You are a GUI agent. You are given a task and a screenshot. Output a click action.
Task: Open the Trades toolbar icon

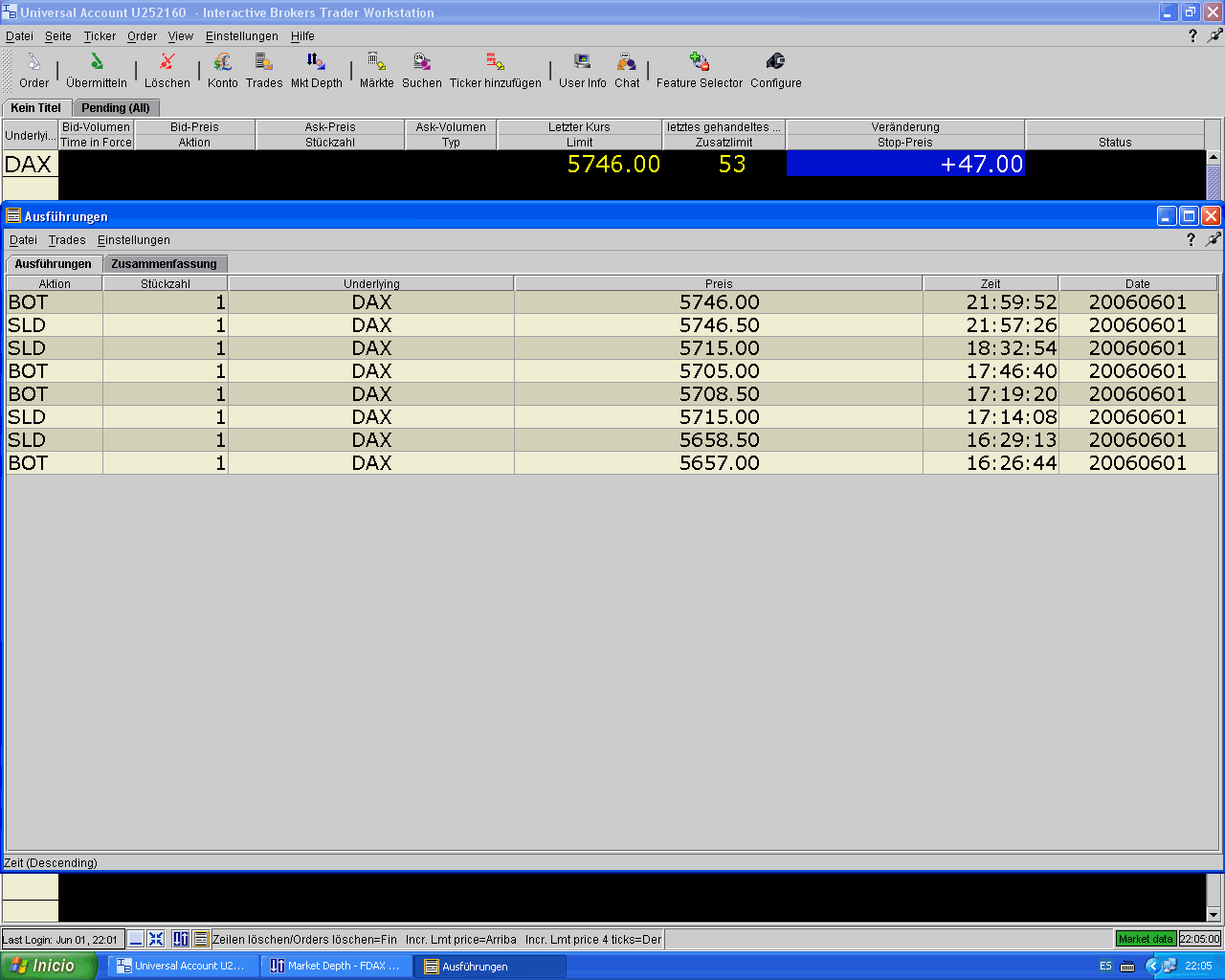(264, 72)
